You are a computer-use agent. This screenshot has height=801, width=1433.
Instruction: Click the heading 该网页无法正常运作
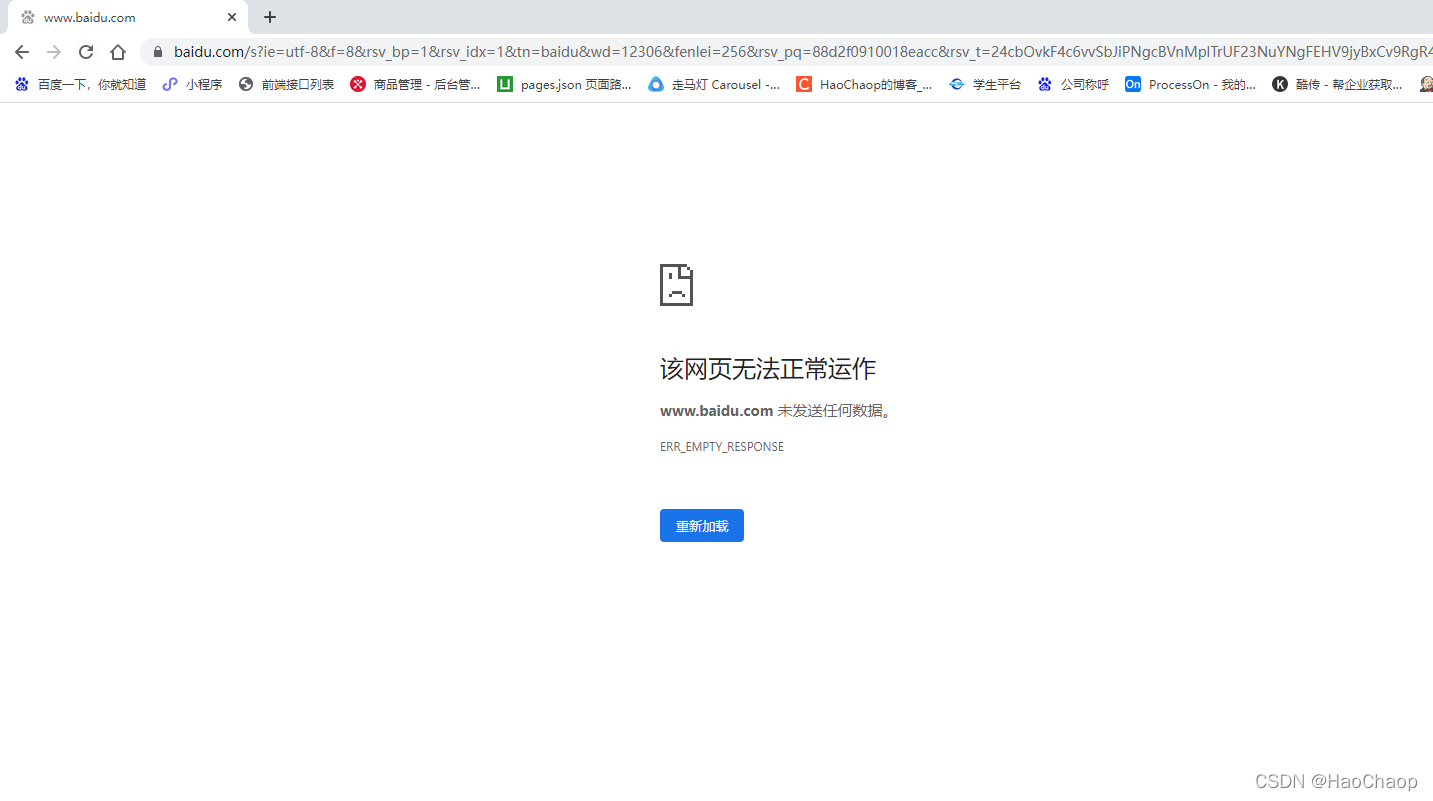pos(768,369)
